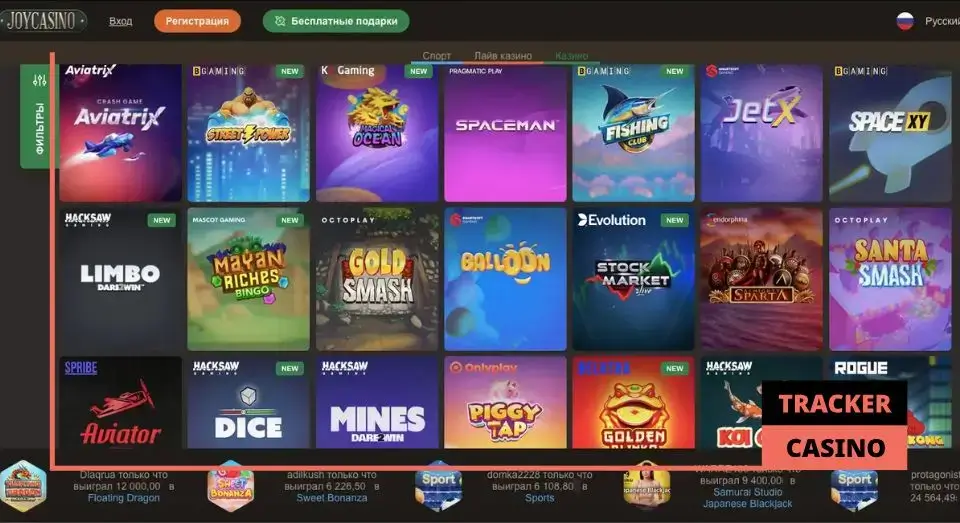The height and width of the screenshot is (523, 960).
Task: Select the Казино tab
Action: pyautogui.click(x=571, y=56)
